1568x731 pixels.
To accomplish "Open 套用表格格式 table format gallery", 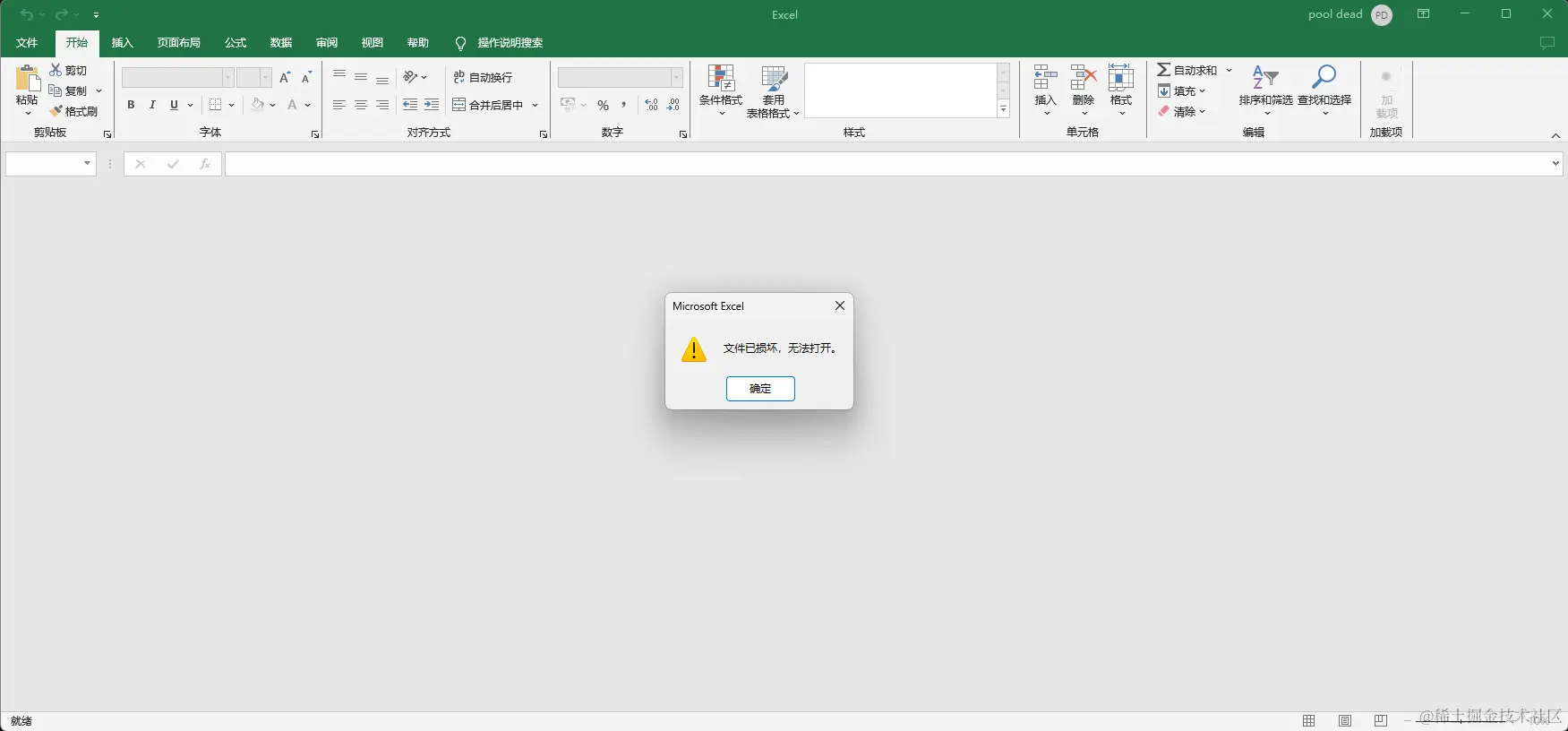I will pos(773,91).
